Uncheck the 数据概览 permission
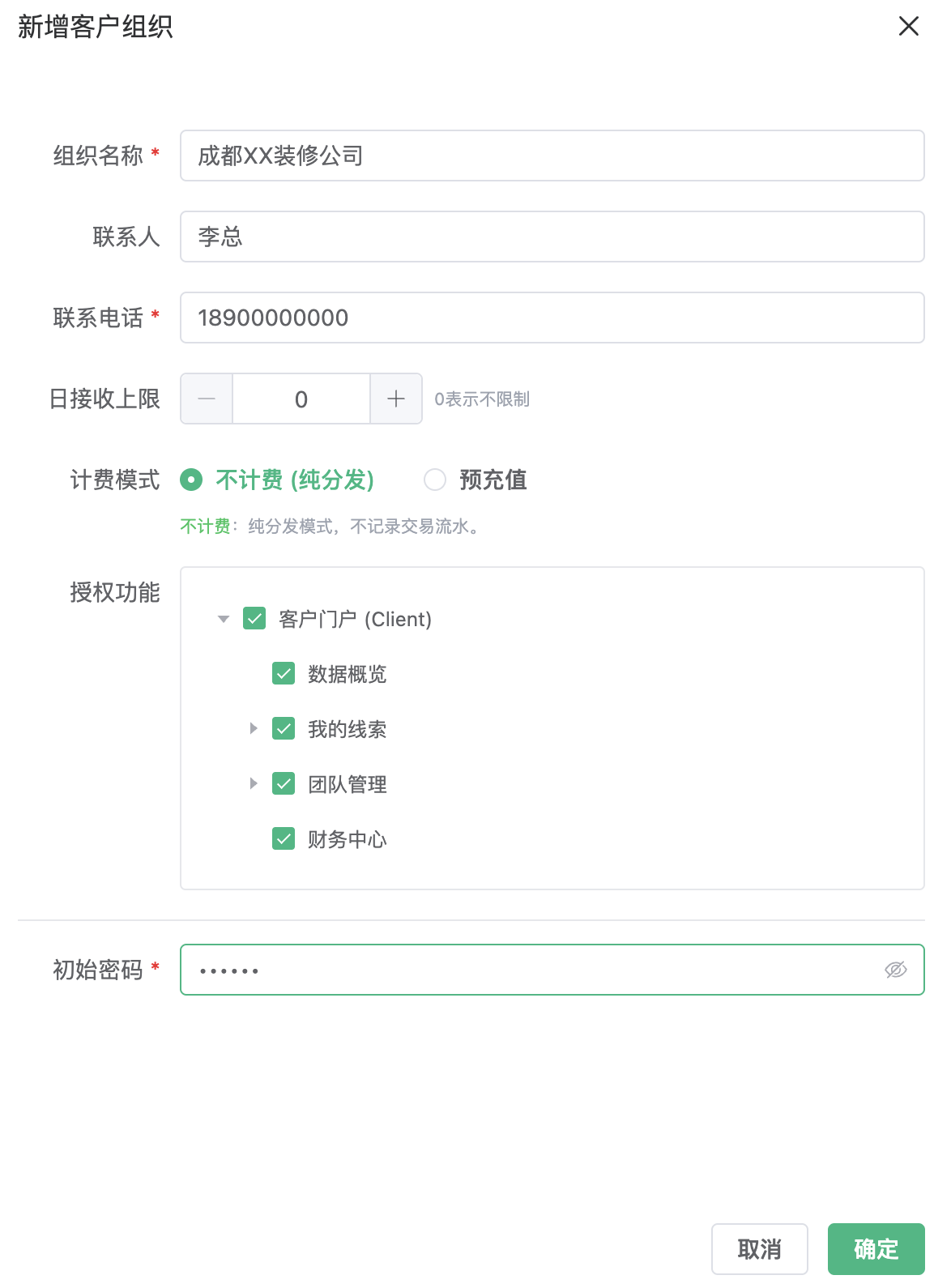 [x=284, y=674]
